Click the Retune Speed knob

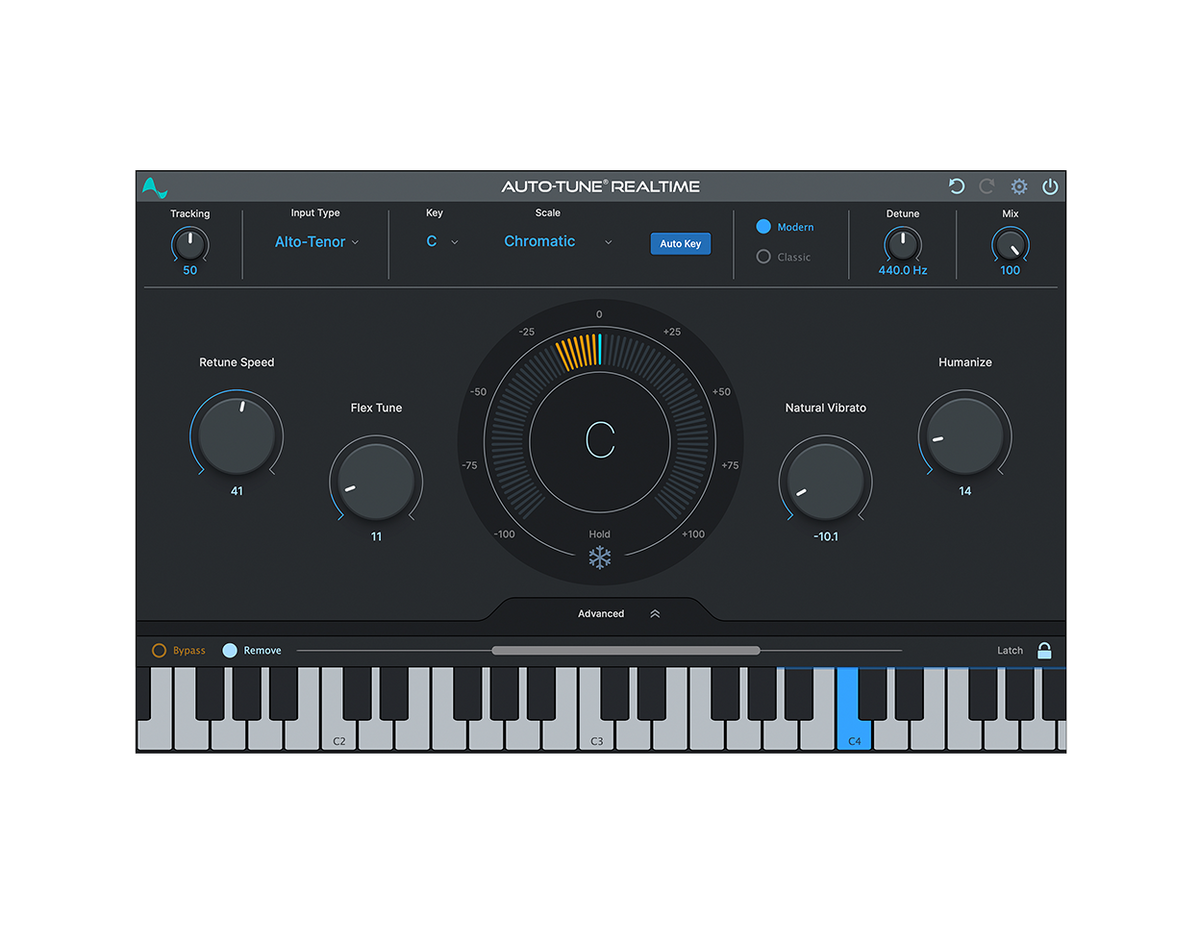[237, 437]
